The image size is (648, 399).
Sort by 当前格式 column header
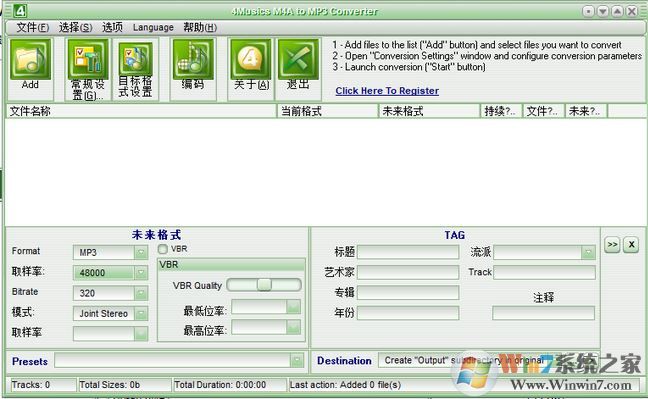pyautogui.click(x=328, y=111)
